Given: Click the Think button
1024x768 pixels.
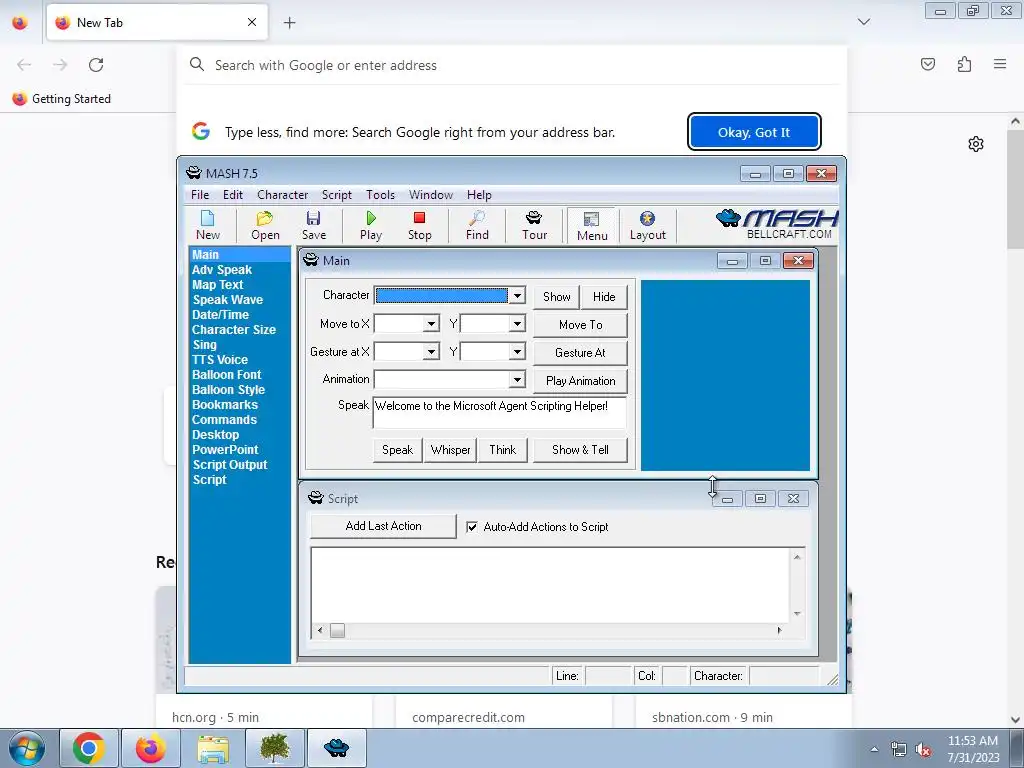Looking at the screenshot, I should point(502,450).
